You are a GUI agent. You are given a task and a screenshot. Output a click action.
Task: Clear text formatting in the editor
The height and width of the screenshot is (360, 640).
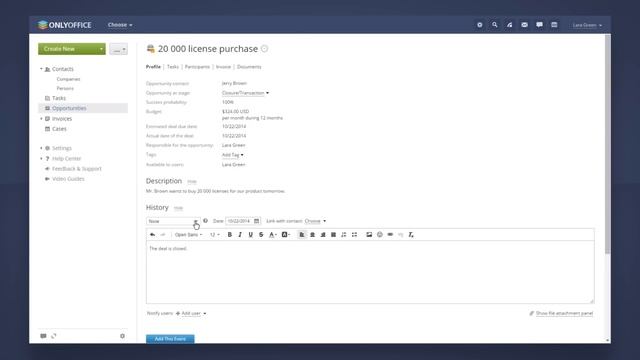pos(411,235)
